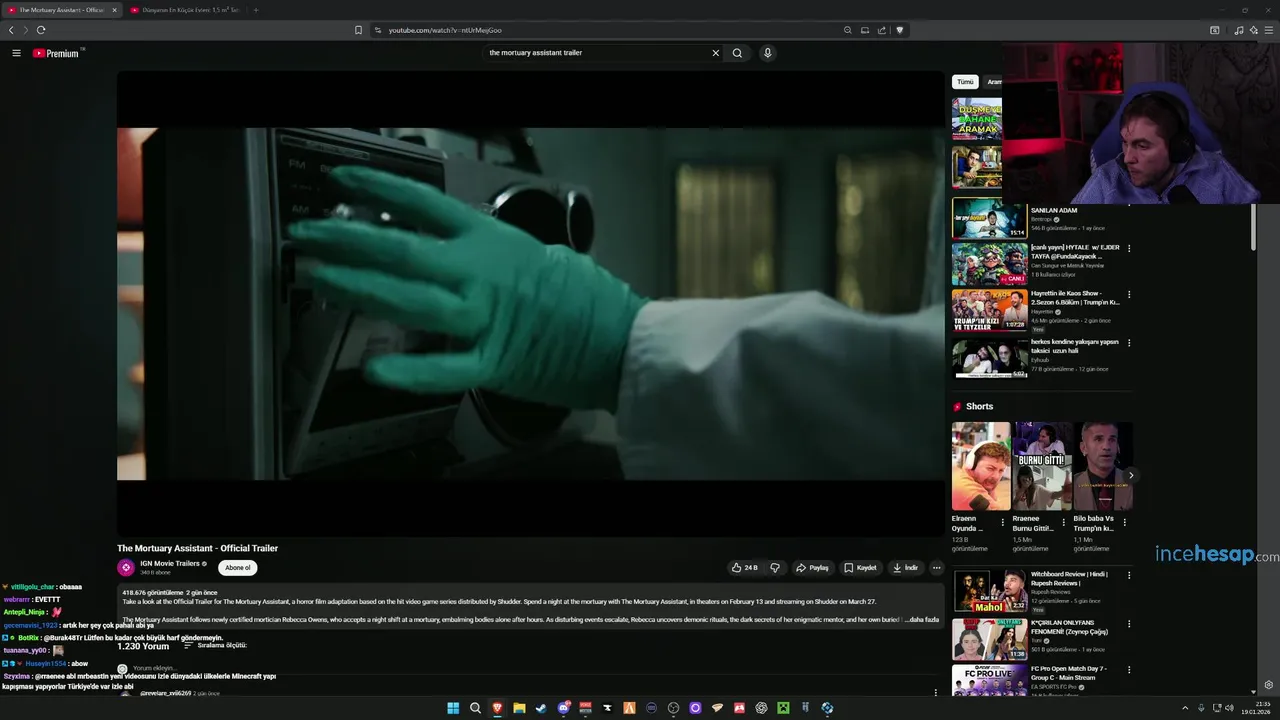This screenshot has width=1280, height=720.
Task: Open Windows Start menu
Action: coord(453,708)
